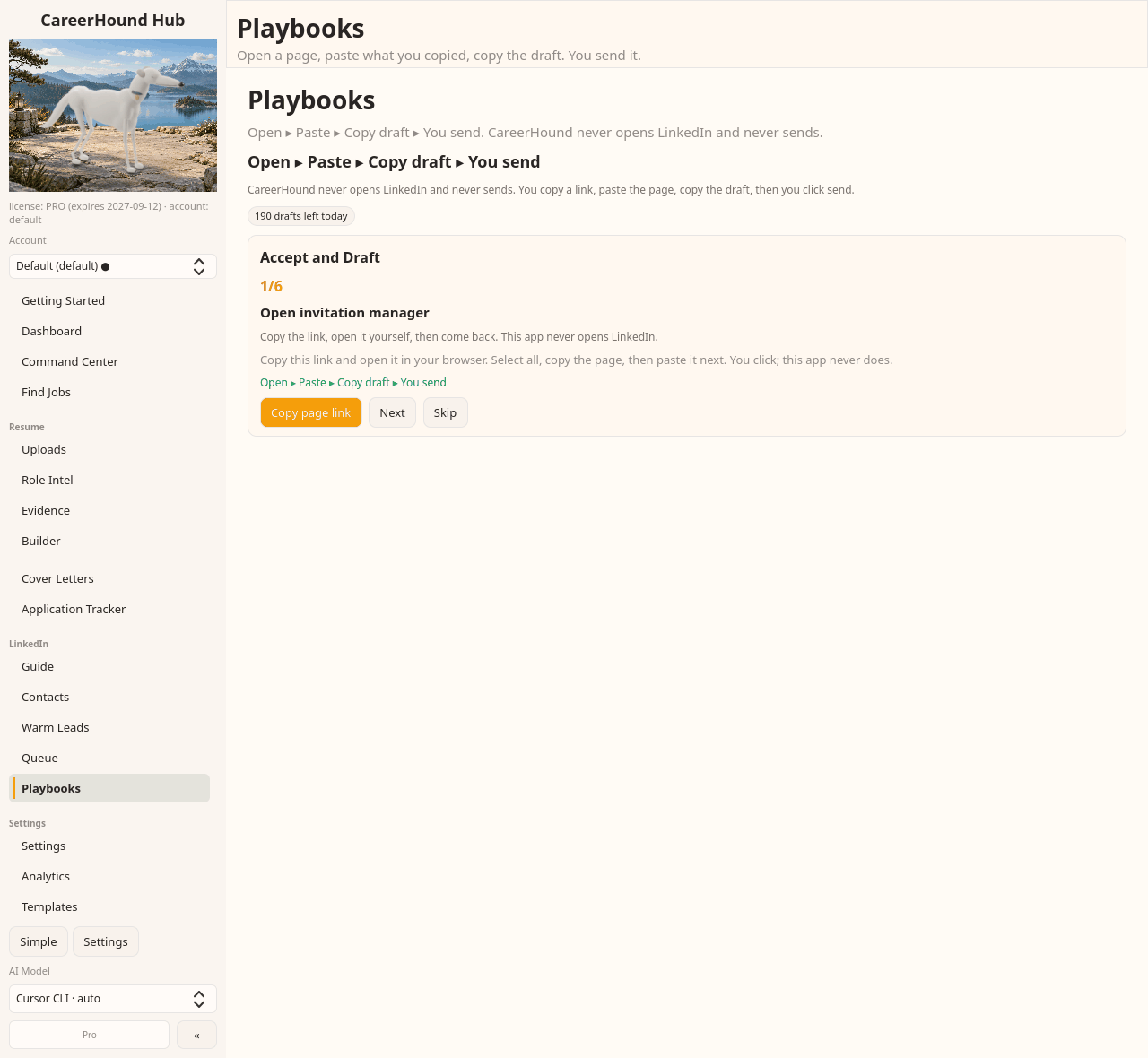Click the Open invitation manager heading
Screen dimensions: 1148x1058
coord(344,313)
